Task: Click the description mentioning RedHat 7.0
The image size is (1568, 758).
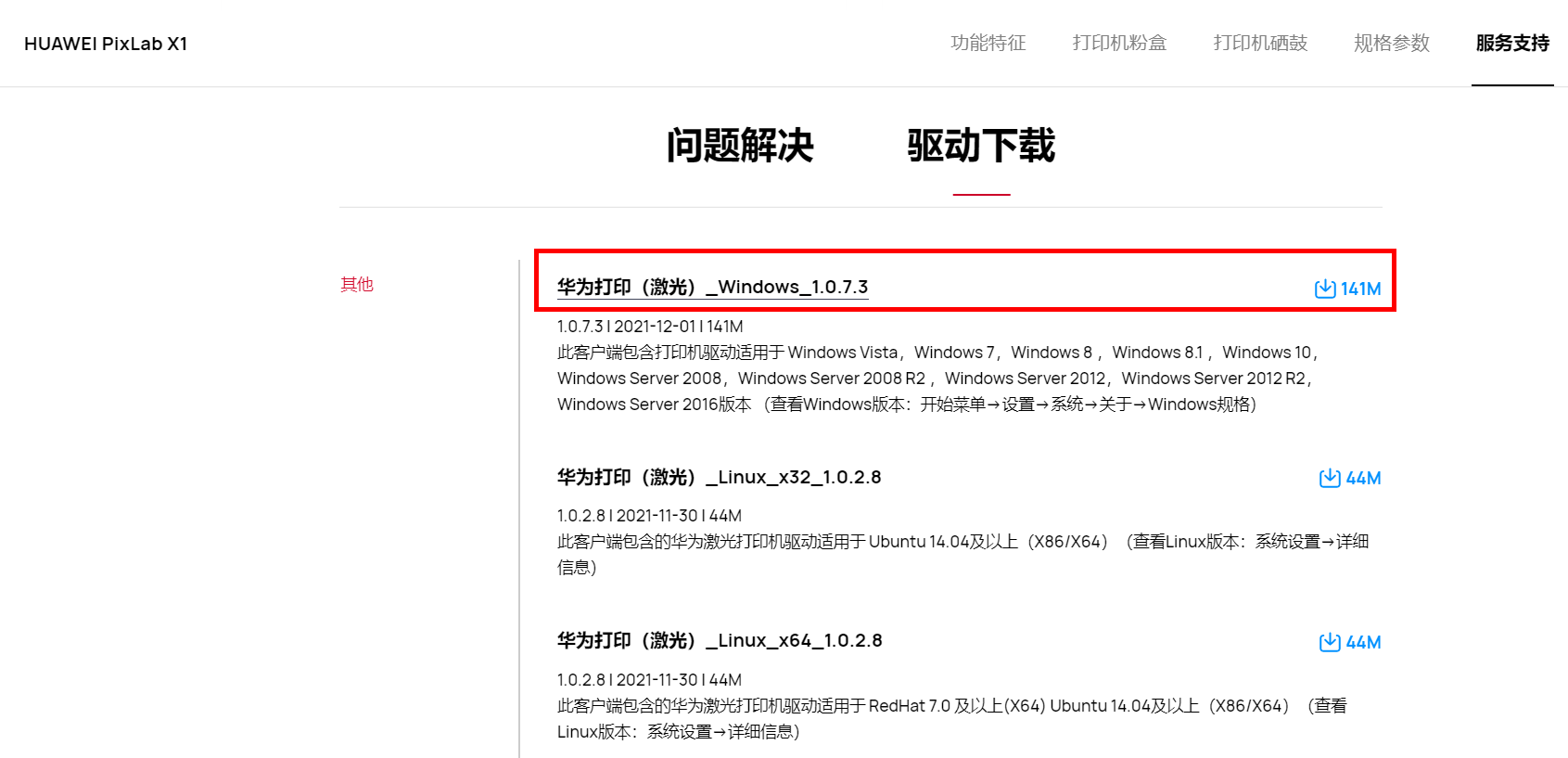Action: click(x=952, y=719)
